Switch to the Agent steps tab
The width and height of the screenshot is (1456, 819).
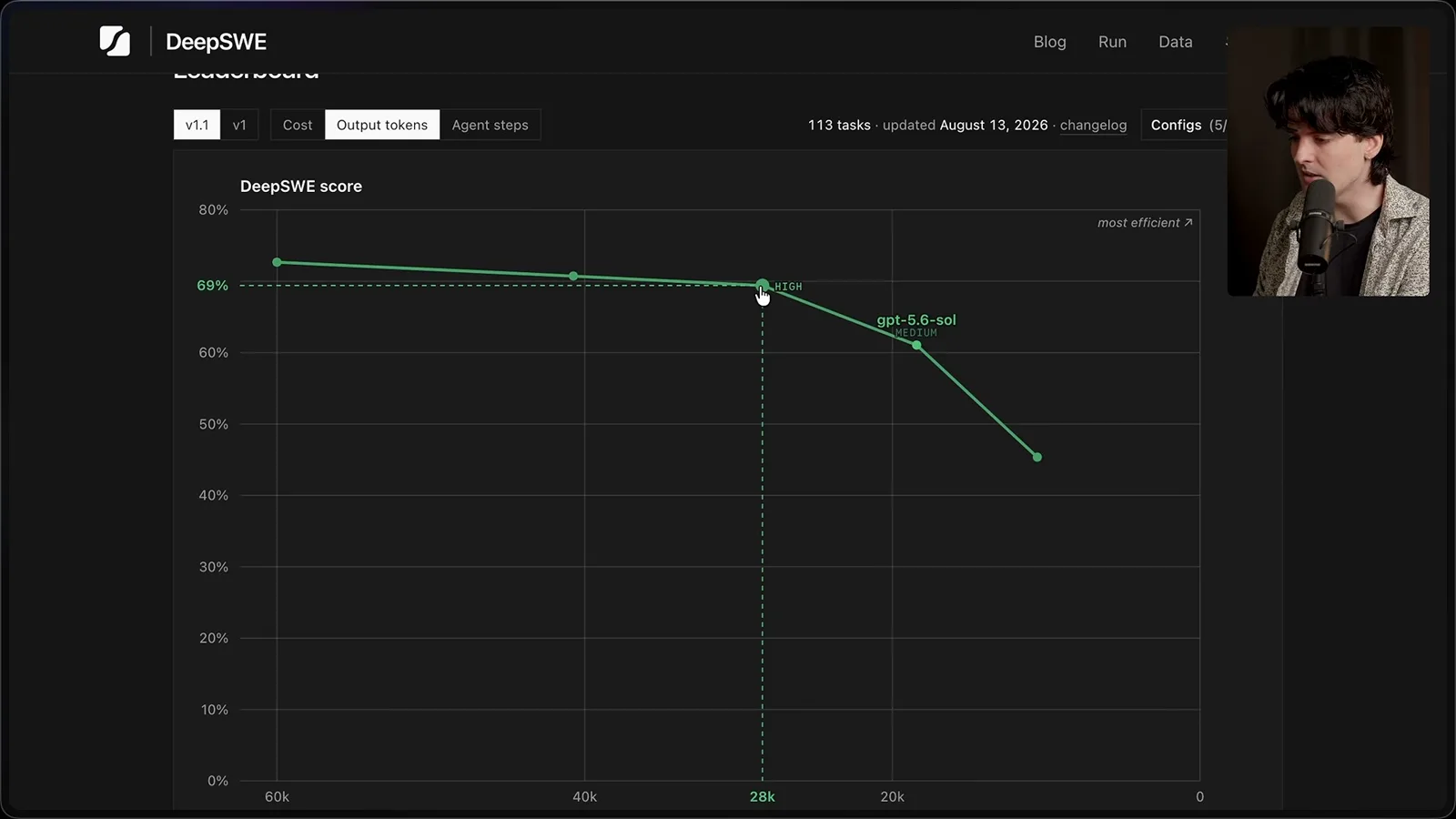[x=490, y=125]
